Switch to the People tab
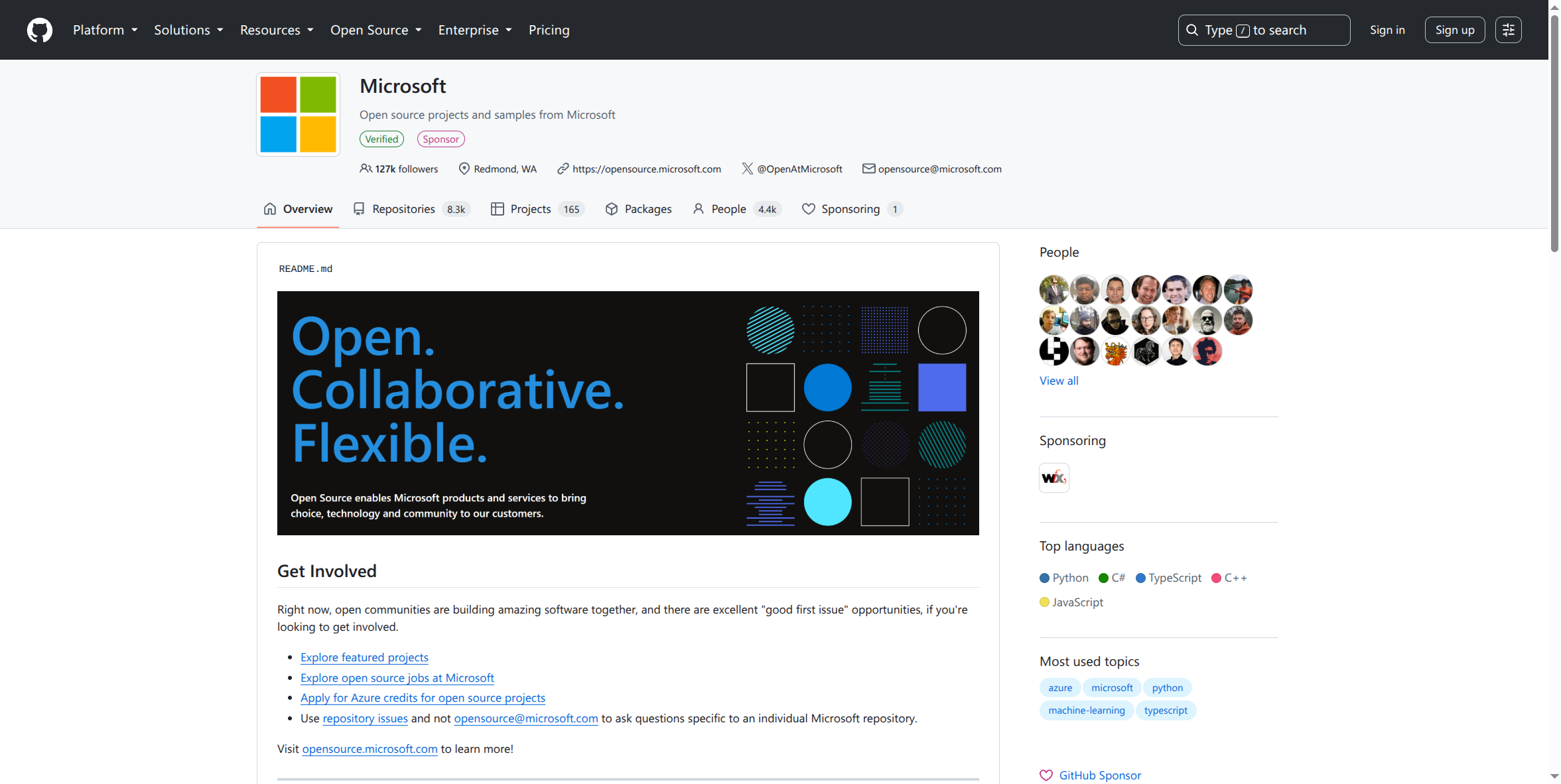The width and height of the screenshot is (1561, 784). [x=737, y=209]
